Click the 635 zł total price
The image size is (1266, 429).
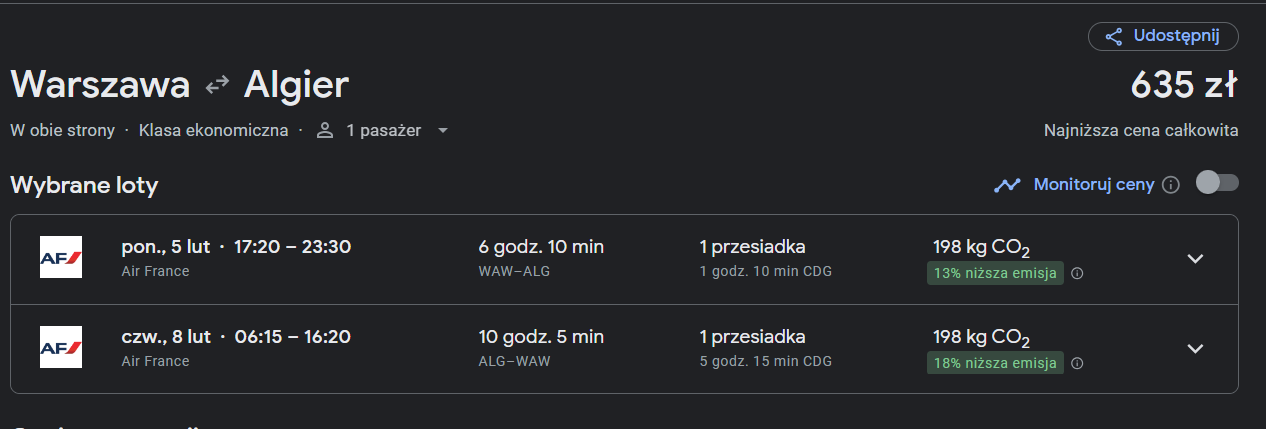point(1185,86)
